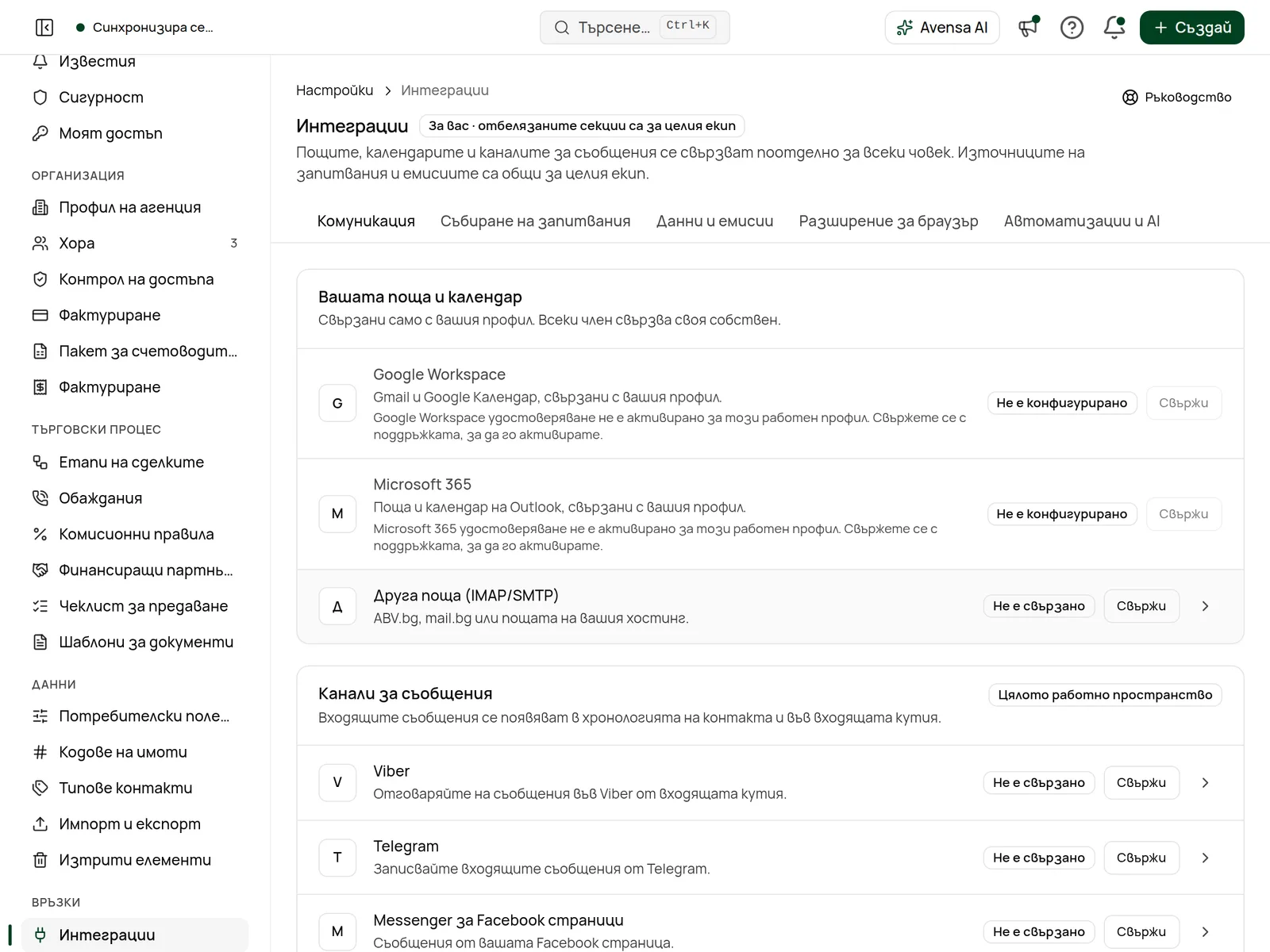Viewport: 1270px width, 952px height.
Task: Open the help question mark icon
Action: (x=1072, y=28)
